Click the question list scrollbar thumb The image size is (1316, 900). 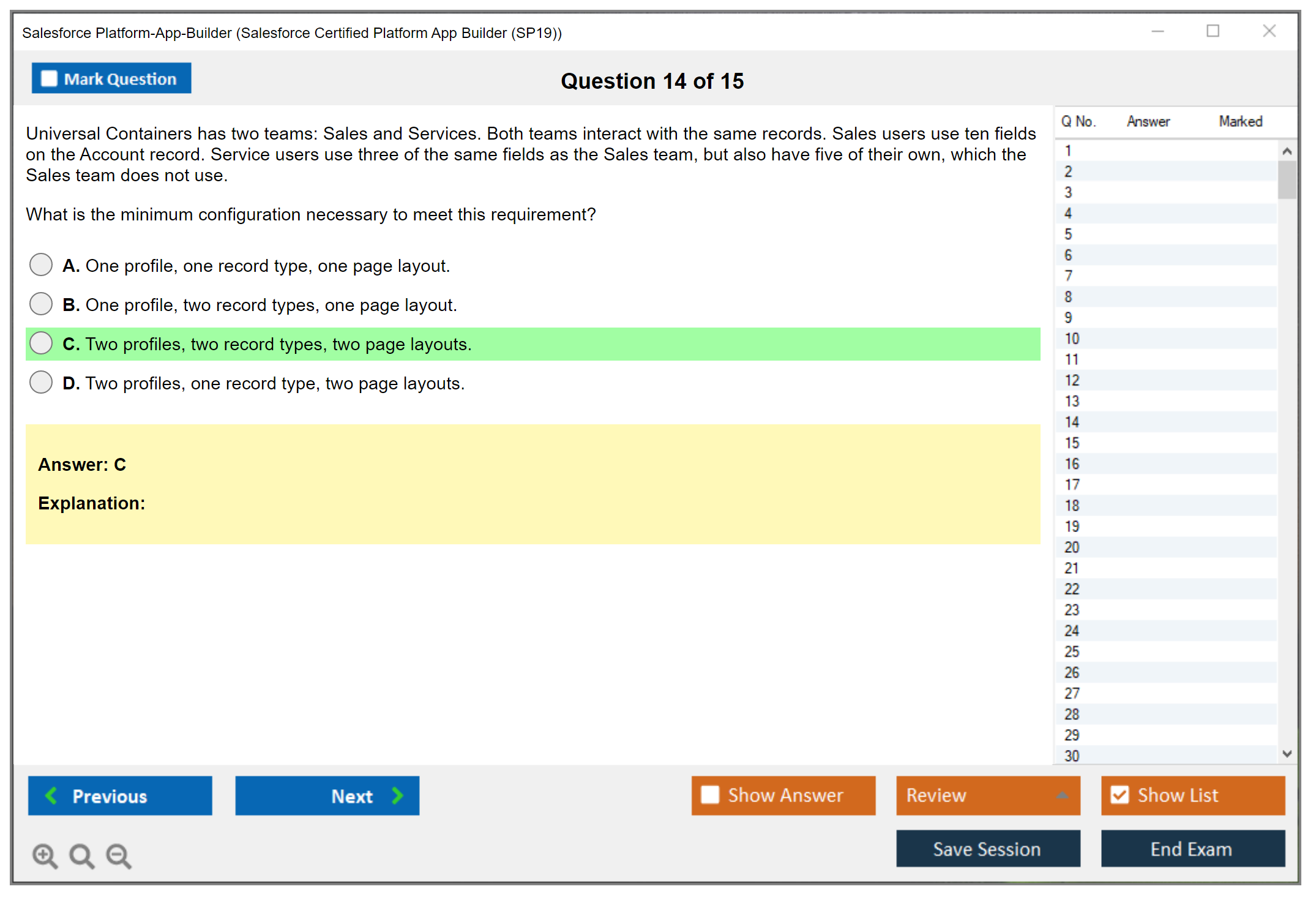point(1287,179)
